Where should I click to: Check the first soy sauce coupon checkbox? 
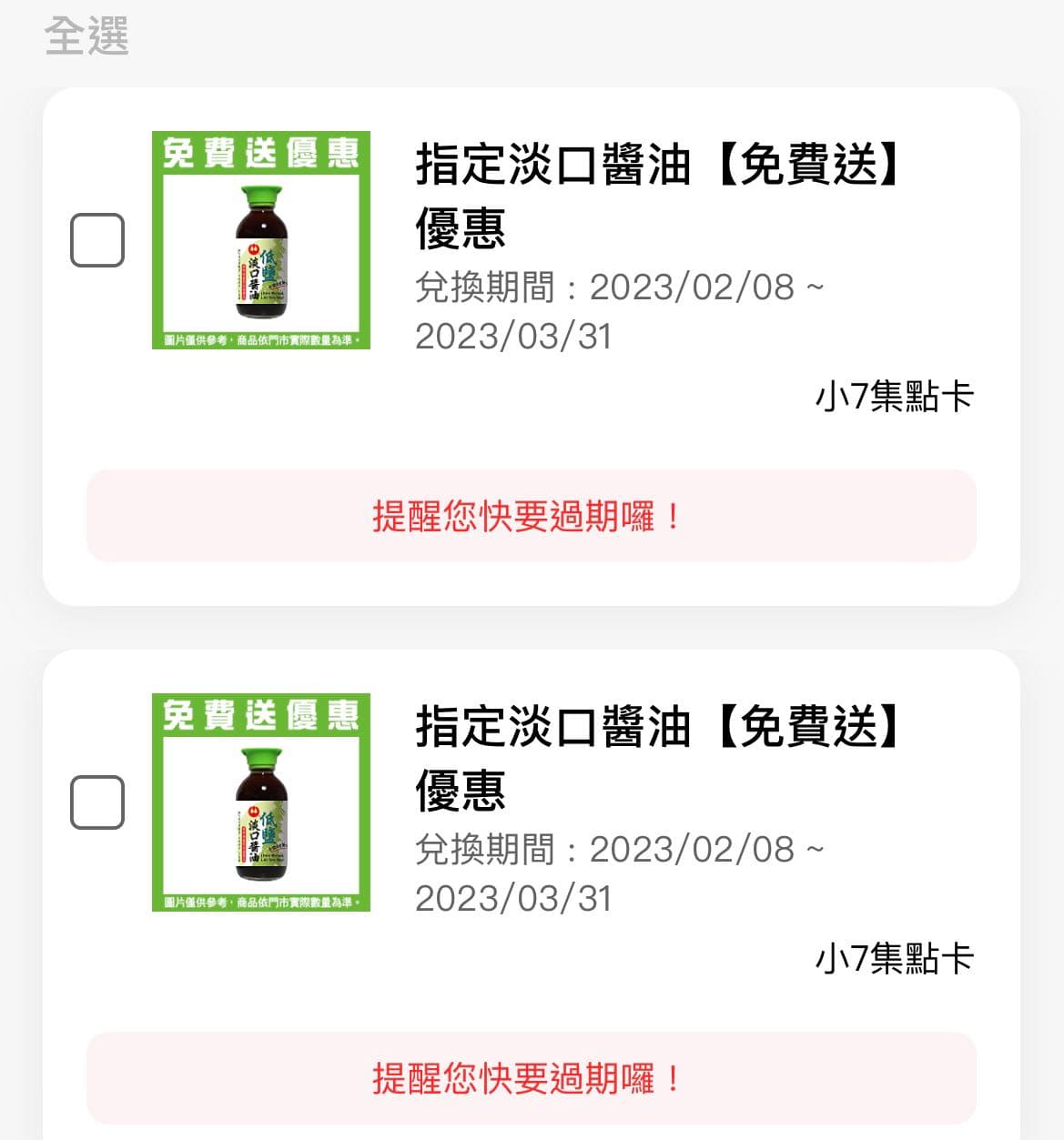click(97, 240)
